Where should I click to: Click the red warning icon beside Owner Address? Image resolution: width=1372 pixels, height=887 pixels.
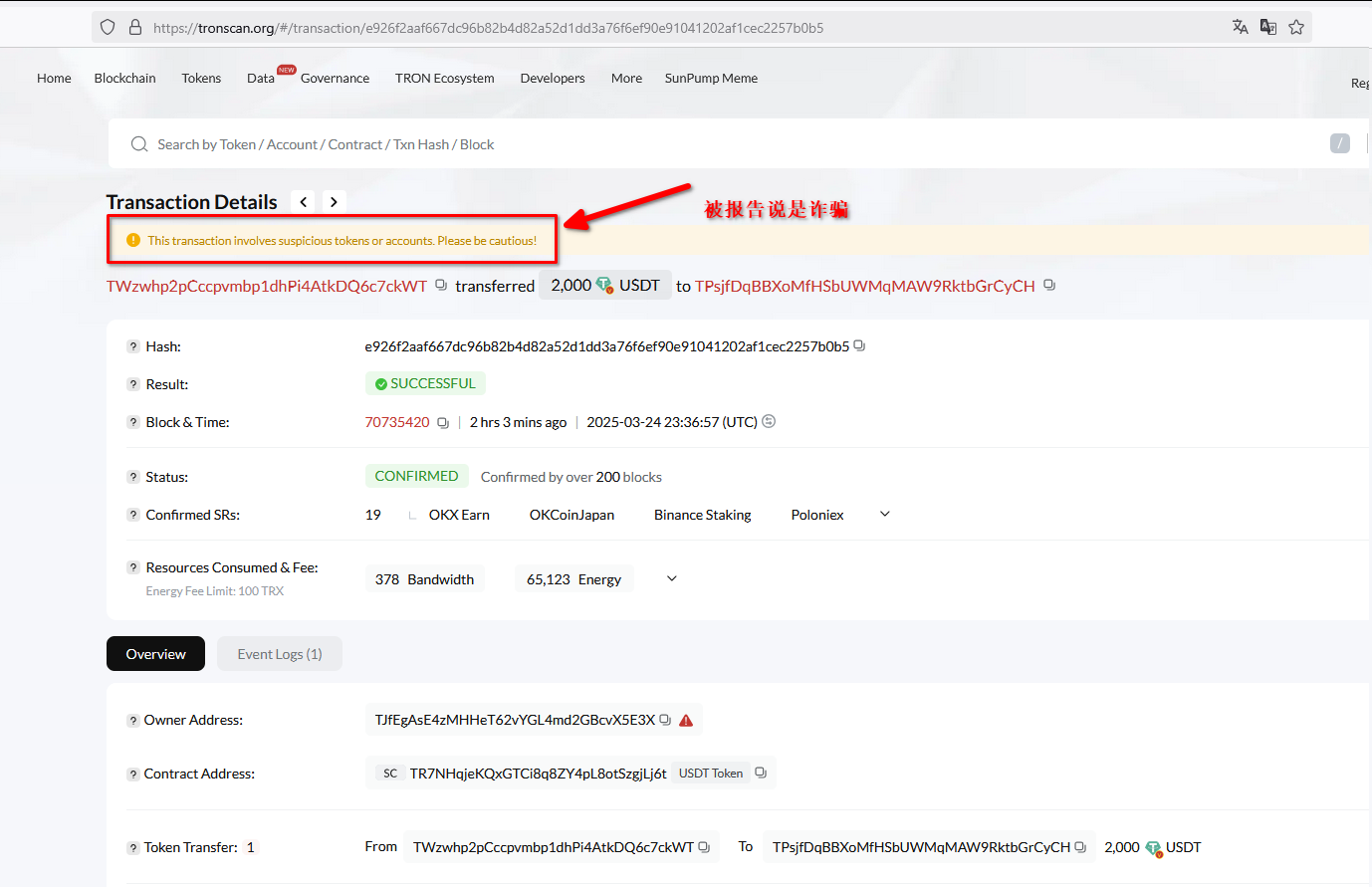(x=686, y=720)
